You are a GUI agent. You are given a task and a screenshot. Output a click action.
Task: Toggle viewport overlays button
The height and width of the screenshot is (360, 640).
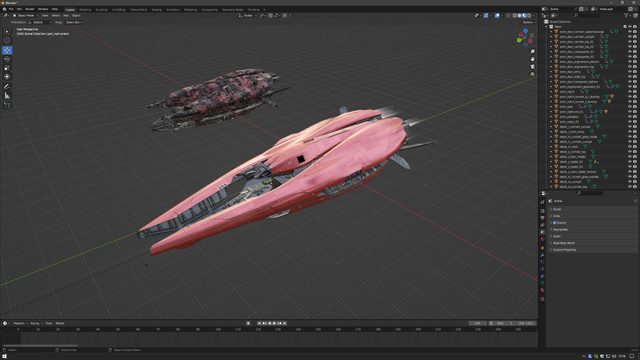click(x=497, y=16)
